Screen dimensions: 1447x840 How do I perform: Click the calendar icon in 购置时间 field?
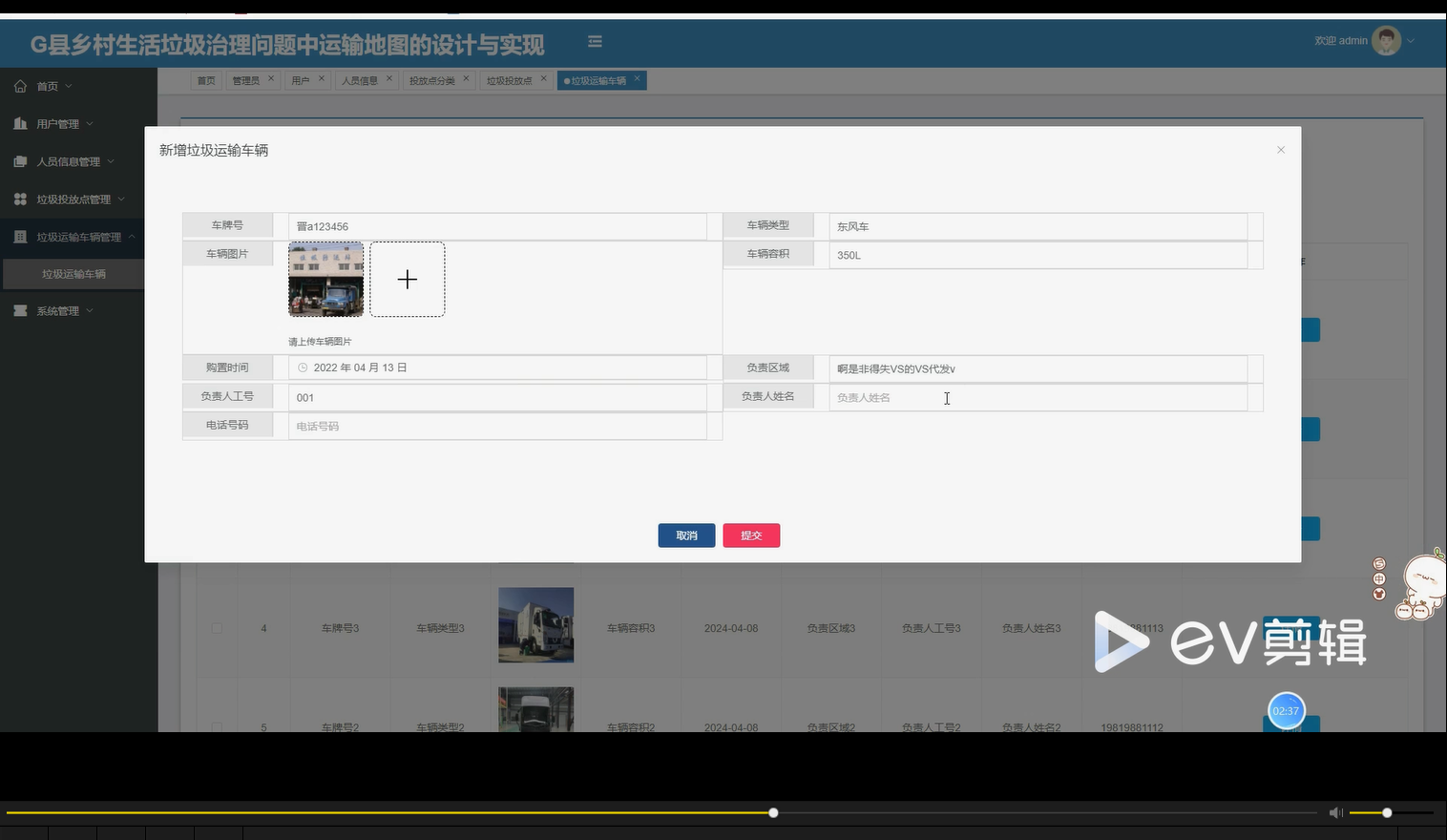pos(303,367)
